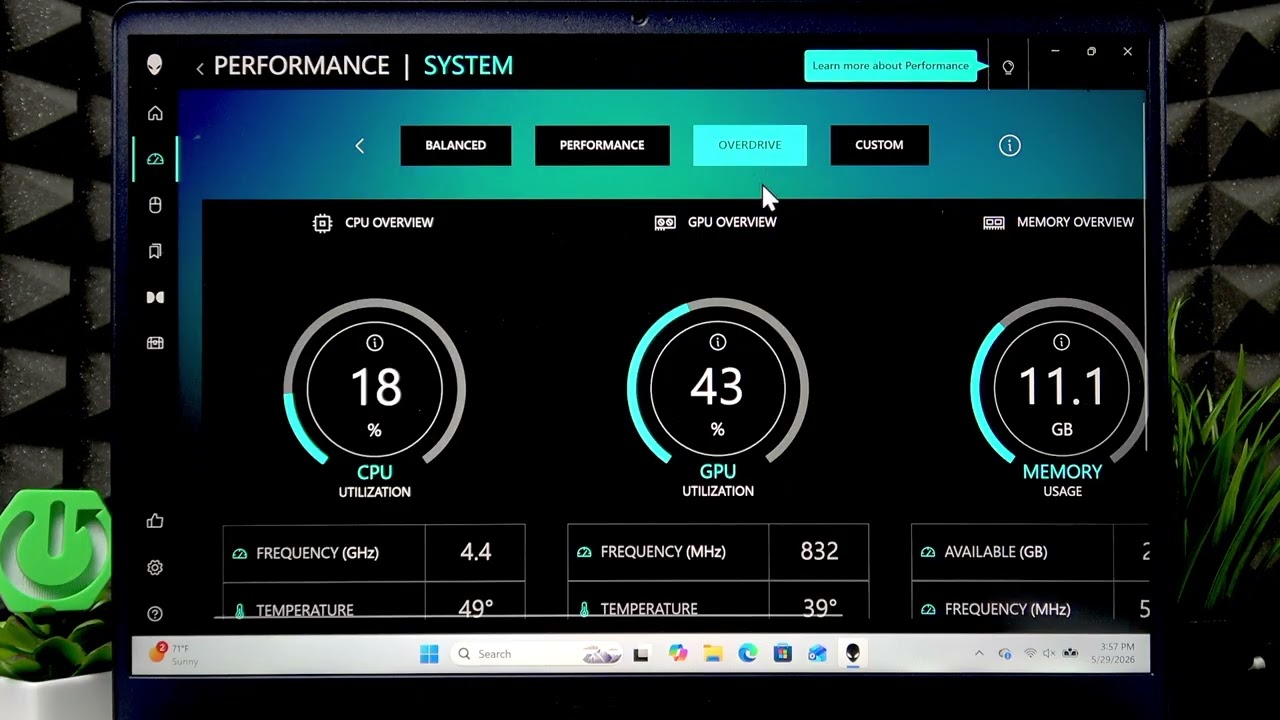Screen dimensions: 1280x720
Task: Select the Overdrive power mode
Action: point(750,145)
